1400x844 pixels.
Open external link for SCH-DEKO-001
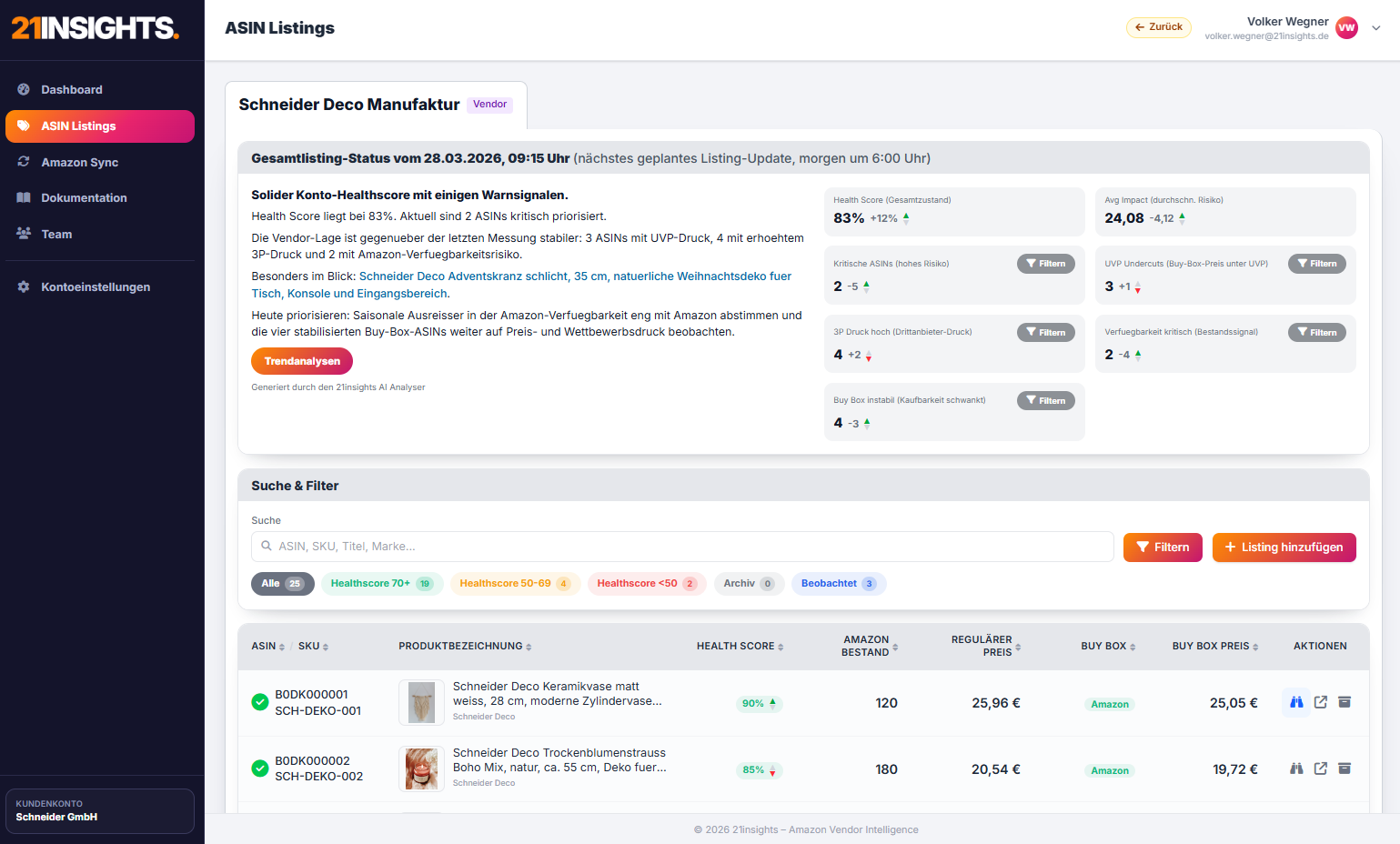[x=1321, y=702]
